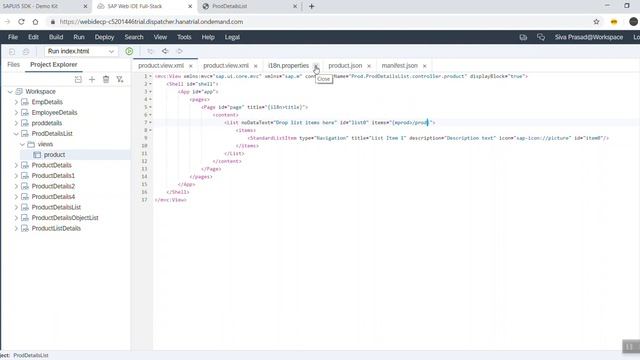The width and height of the screenshot is (640, 360).
Task: Click the collapse all icon in explorer
Action: (78, 79)
